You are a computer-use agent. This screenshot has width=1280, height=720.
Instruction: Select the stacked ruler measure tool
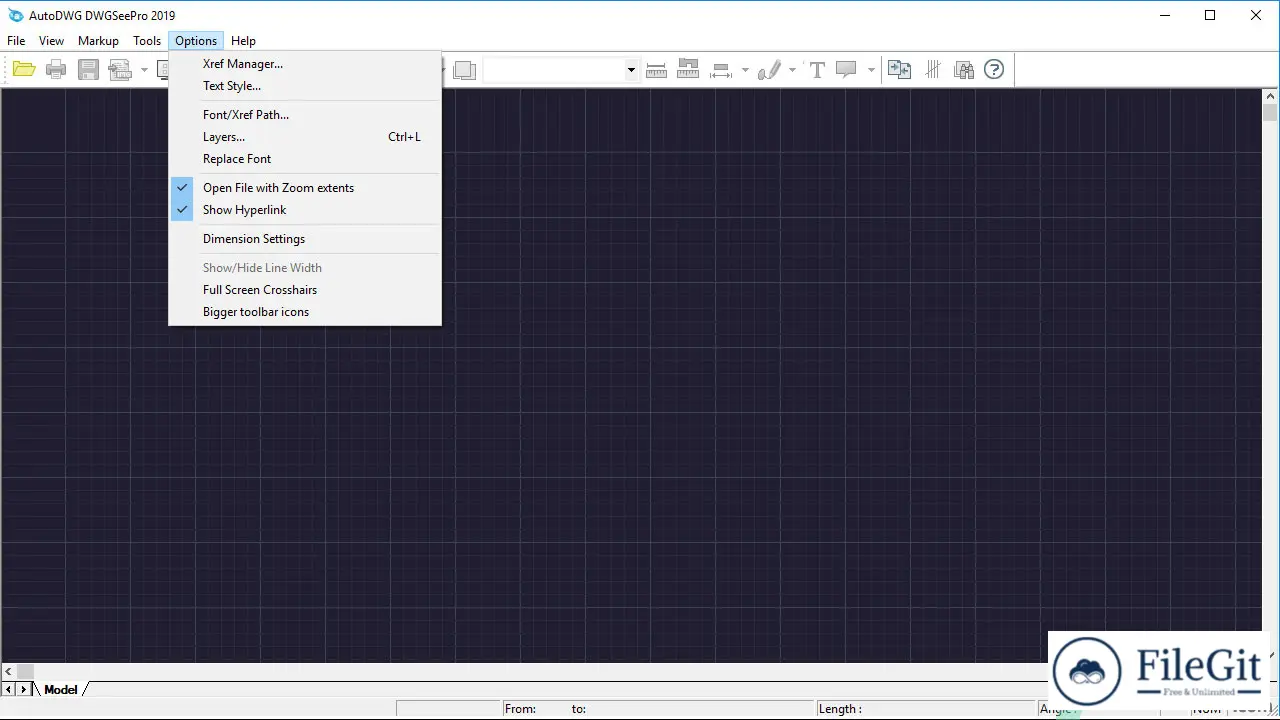coord(688,69)
